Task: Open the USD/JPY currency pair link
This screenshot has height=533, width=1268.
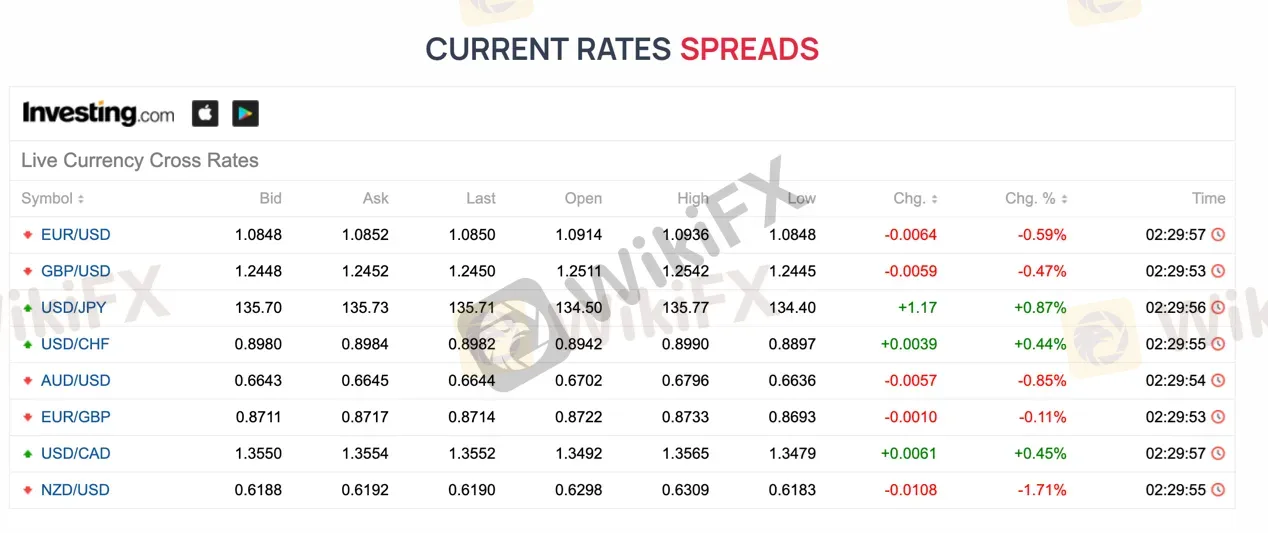Action: coord(73,308)
